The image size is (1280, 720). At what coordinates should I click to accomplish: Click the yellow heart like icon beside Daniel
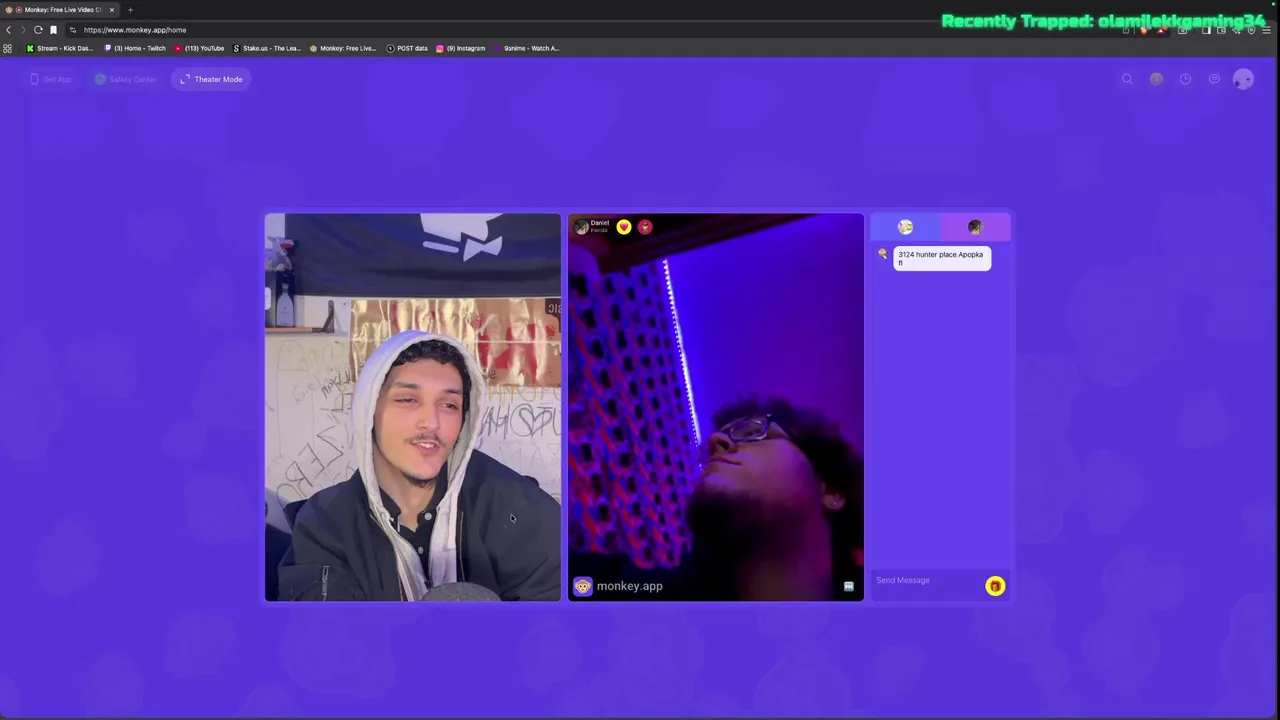tap(624, 227)
